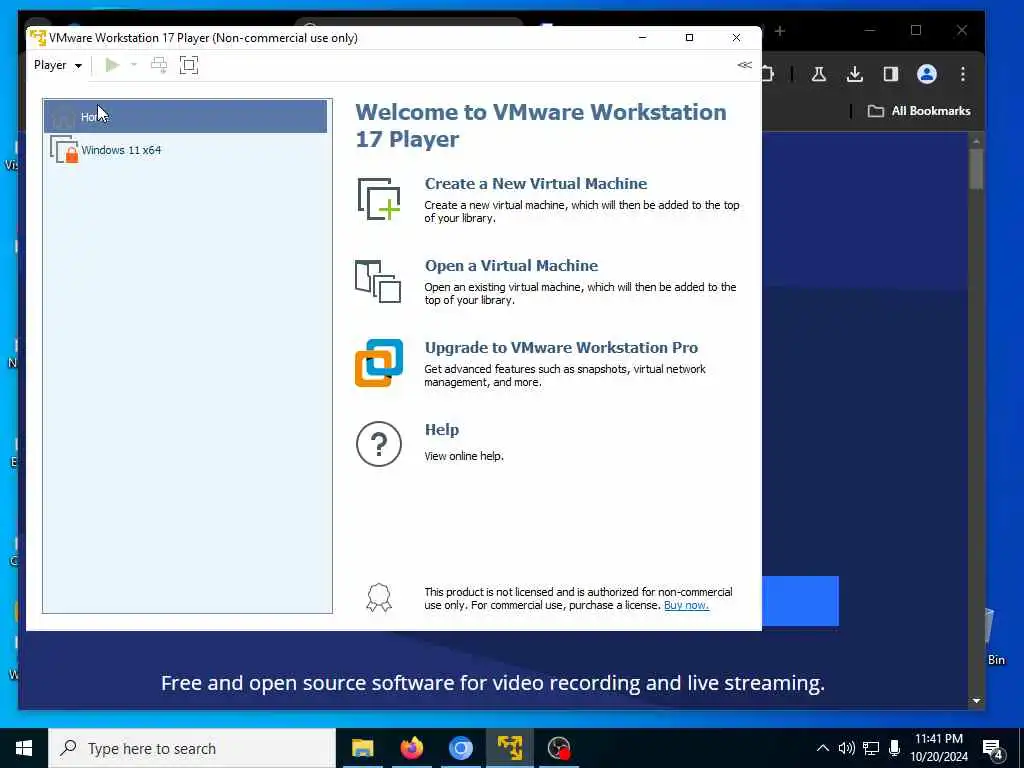Click the Help question mark icon

pos(379,444)
